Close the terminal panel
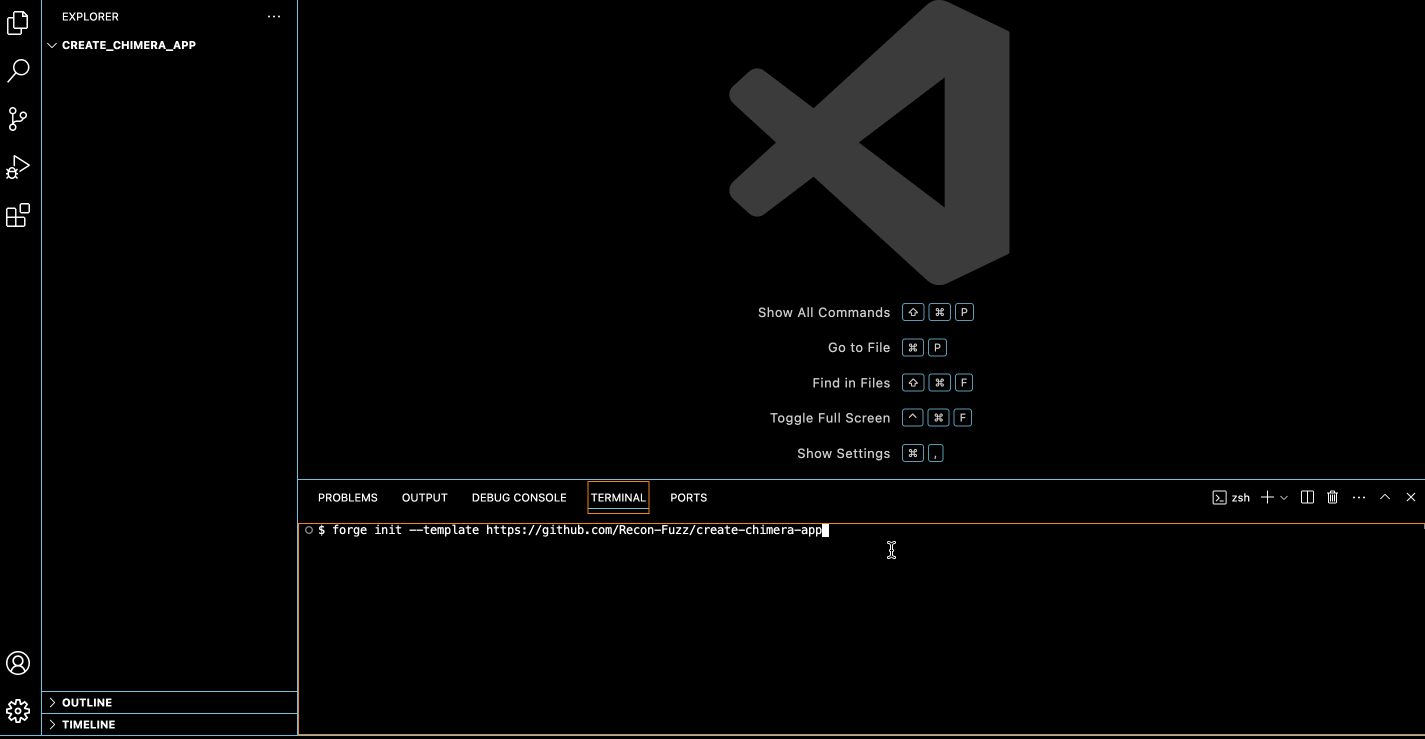1425x739 pixels. pos(1411,497)
